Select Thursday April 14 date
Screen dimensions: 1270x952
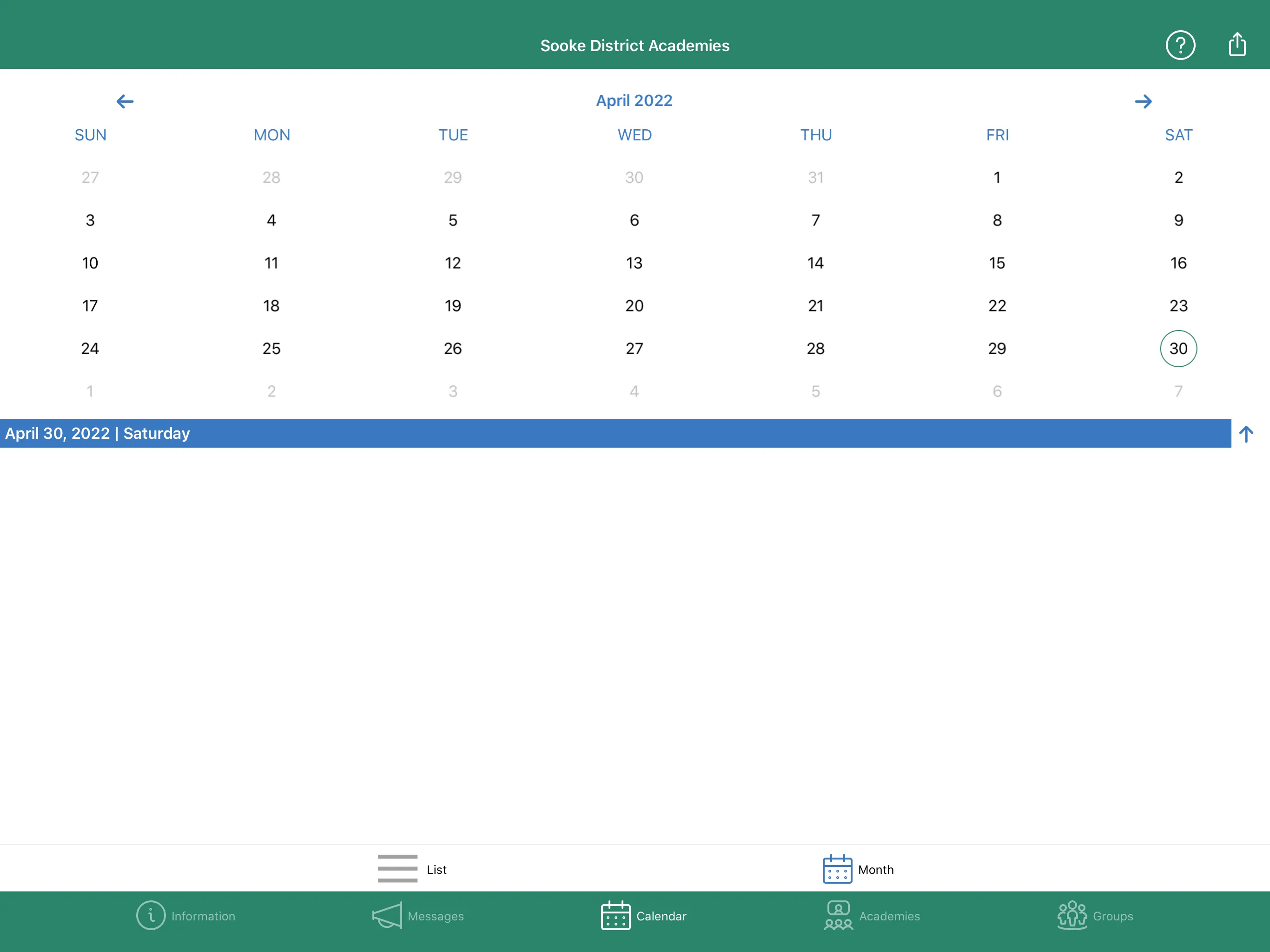click(x=816, y=262)
